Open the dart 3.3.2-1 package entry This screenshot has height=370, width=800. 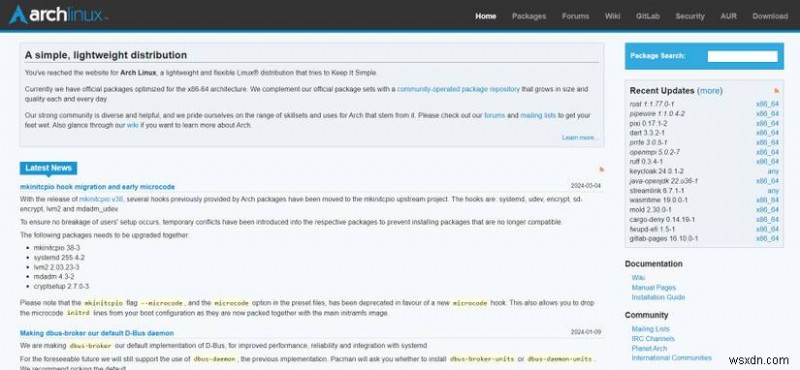647,133
